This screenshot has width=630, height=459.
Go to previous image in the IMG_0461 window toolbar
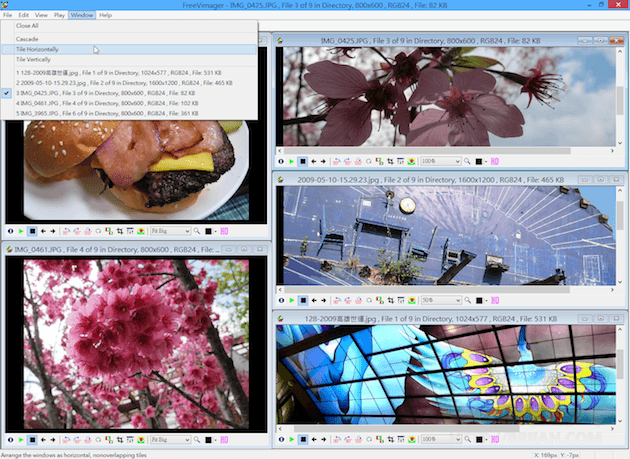[x=44, y=439]
